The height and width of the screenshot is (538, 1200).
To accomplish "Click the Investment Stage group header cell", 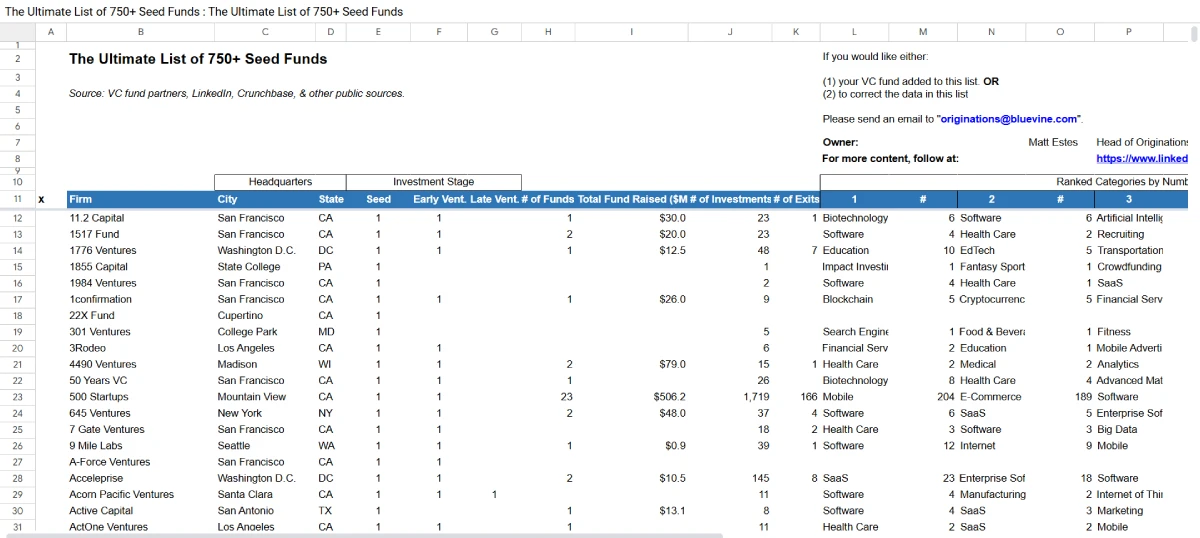I will point(433,182).
